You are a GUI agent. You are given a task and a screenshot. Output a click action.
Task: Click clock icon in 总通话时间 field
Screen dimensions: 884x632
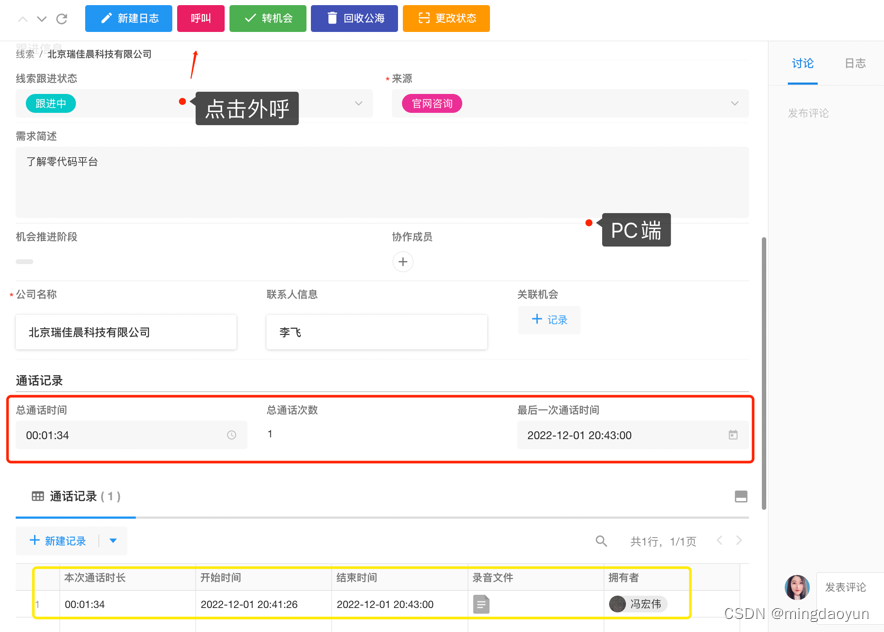232,435
